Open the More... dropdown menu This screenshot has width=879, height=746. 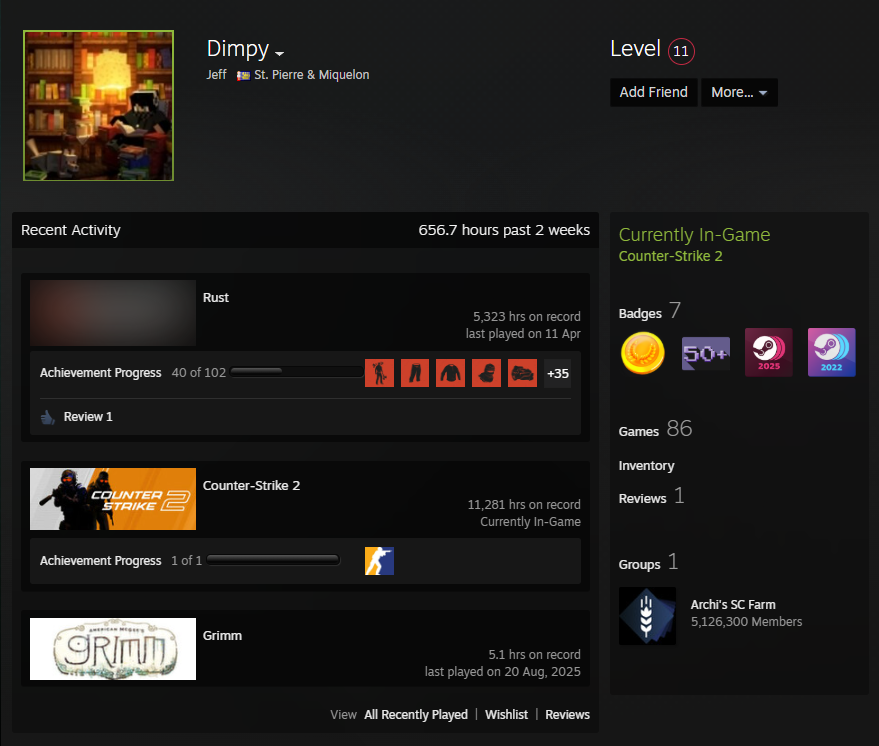click(739, 92)
